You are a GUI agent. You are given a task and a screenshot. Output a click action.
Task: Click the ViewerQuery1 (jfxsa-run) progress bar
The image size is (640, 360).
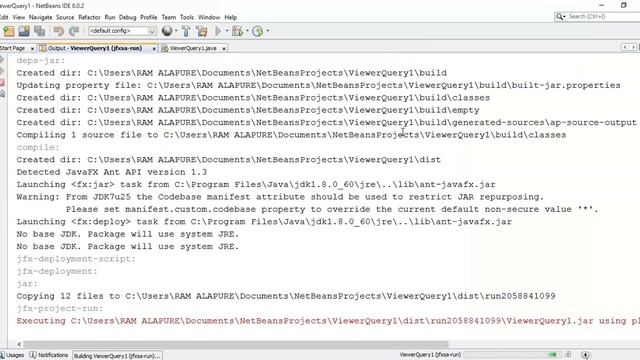pyautogui.click(x=512, y=355)
